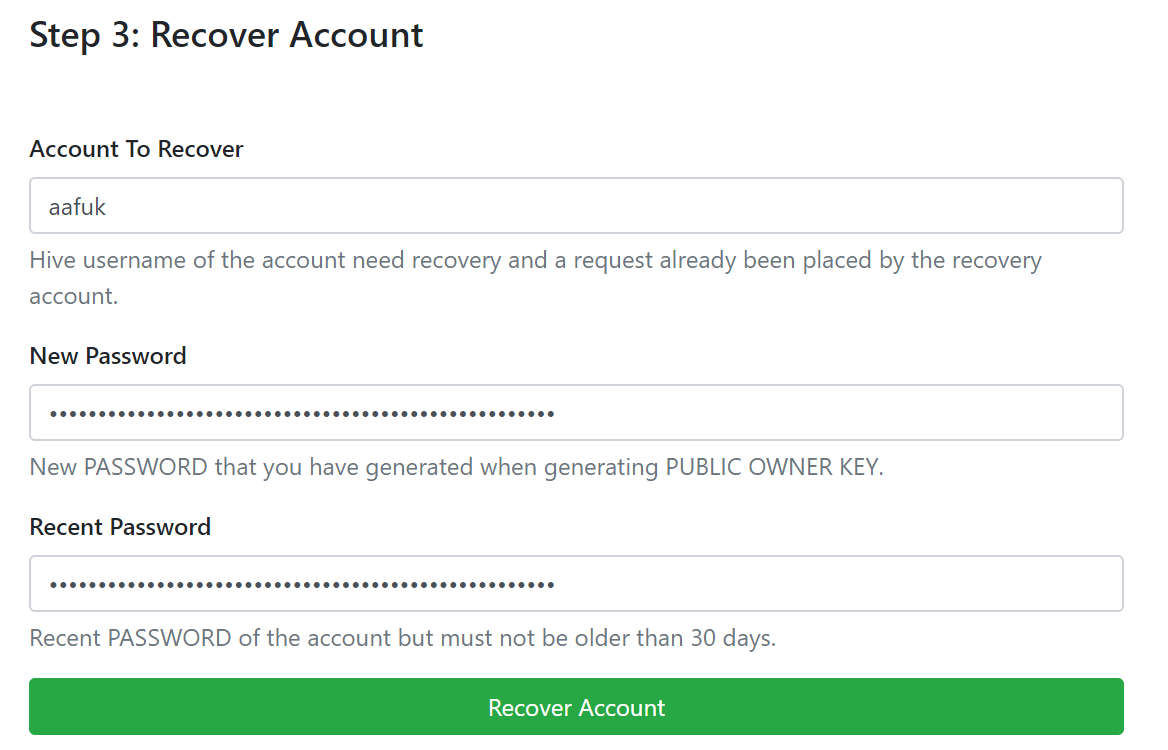Focus the Account To Recover input field
This screenshot has height=750, width=1168.
[x=576, y=206]
